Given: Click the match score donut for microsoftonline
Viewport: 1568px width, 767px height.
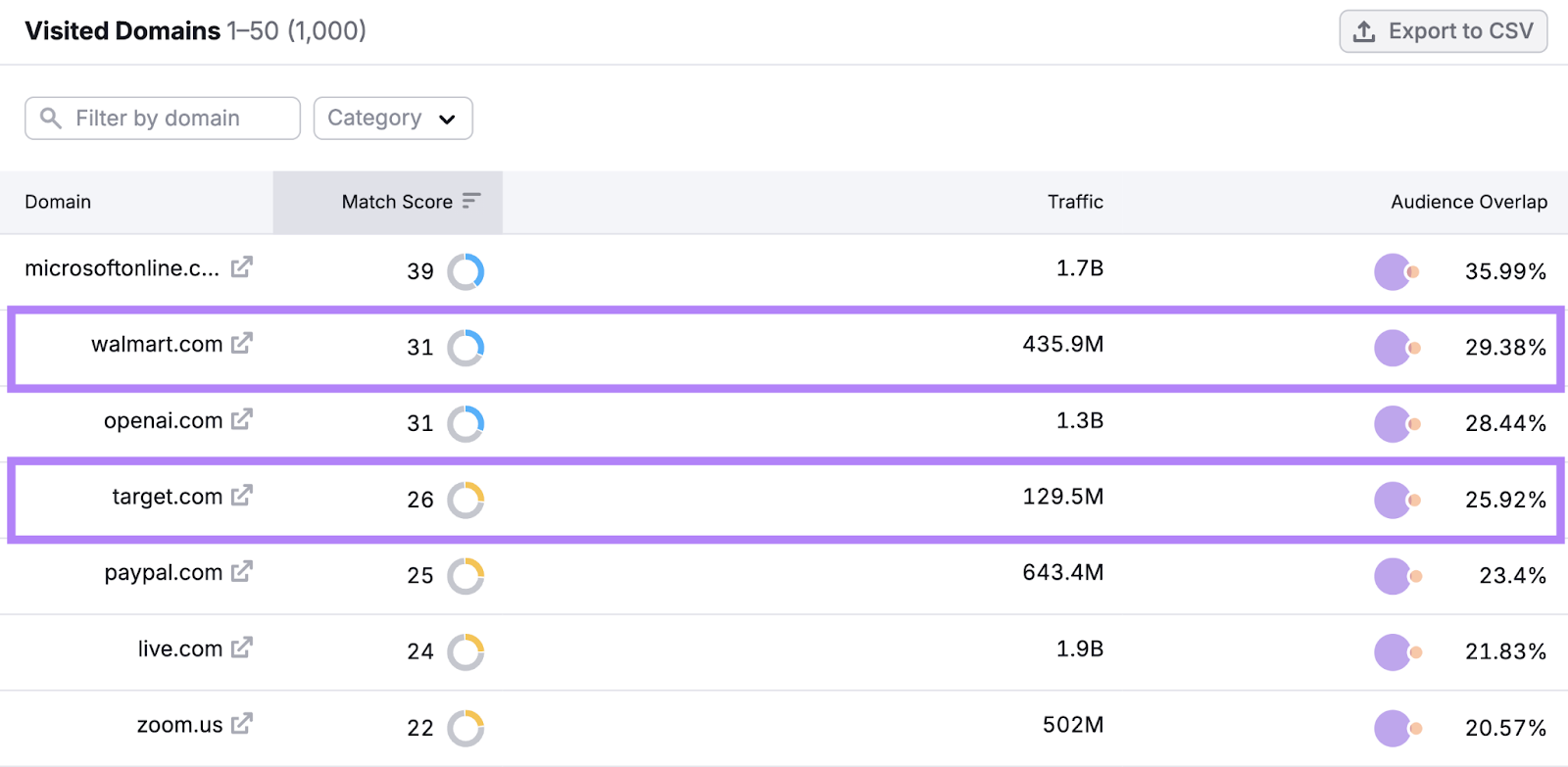Looking at the screenshot, I should pyautogui.click(x=465, y=271).
